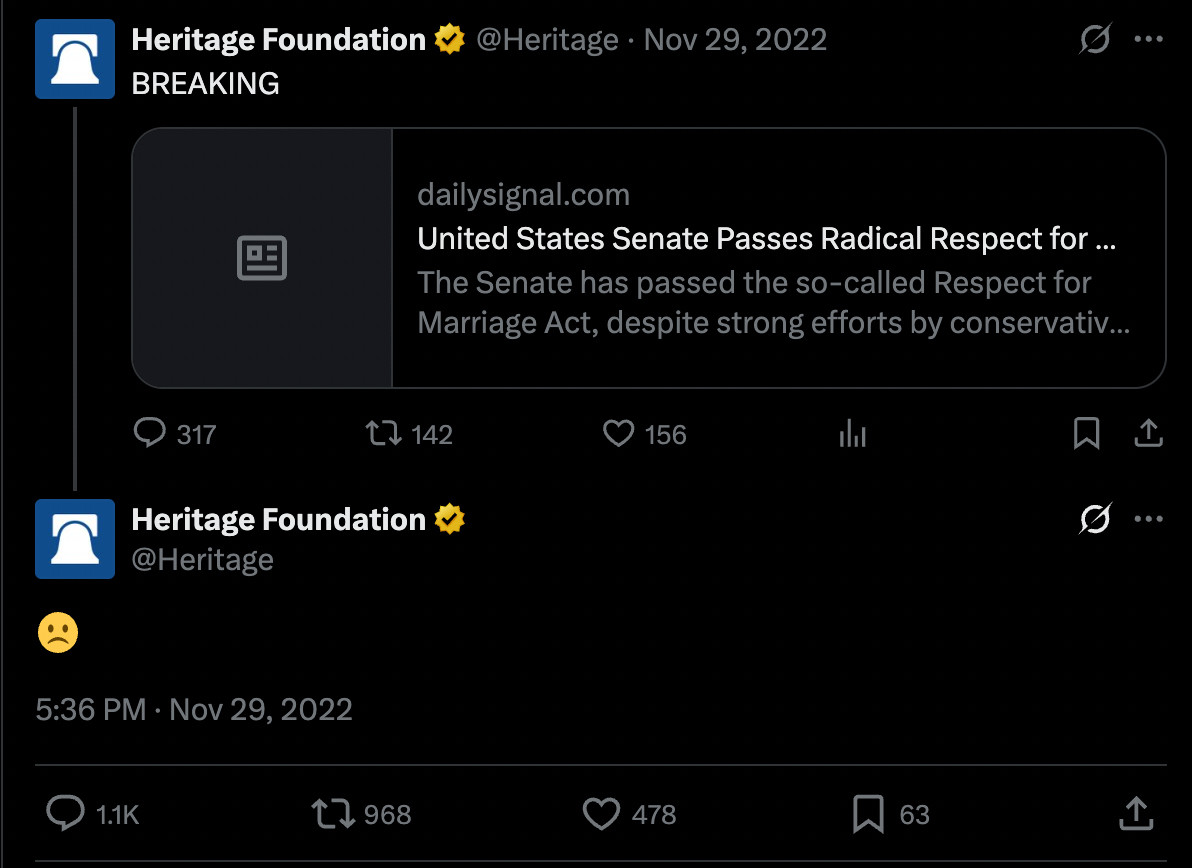Like the tweet with 478 likes

[601, 813]
